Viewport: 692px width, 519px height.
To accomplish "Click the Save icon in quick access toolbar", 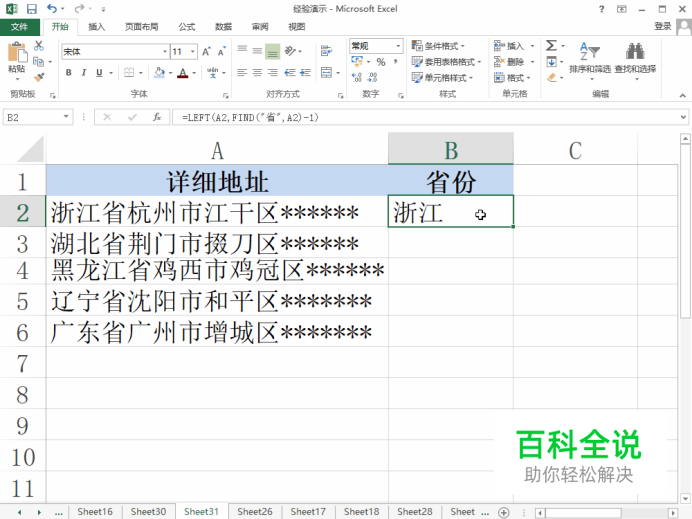I will point(32,9).
